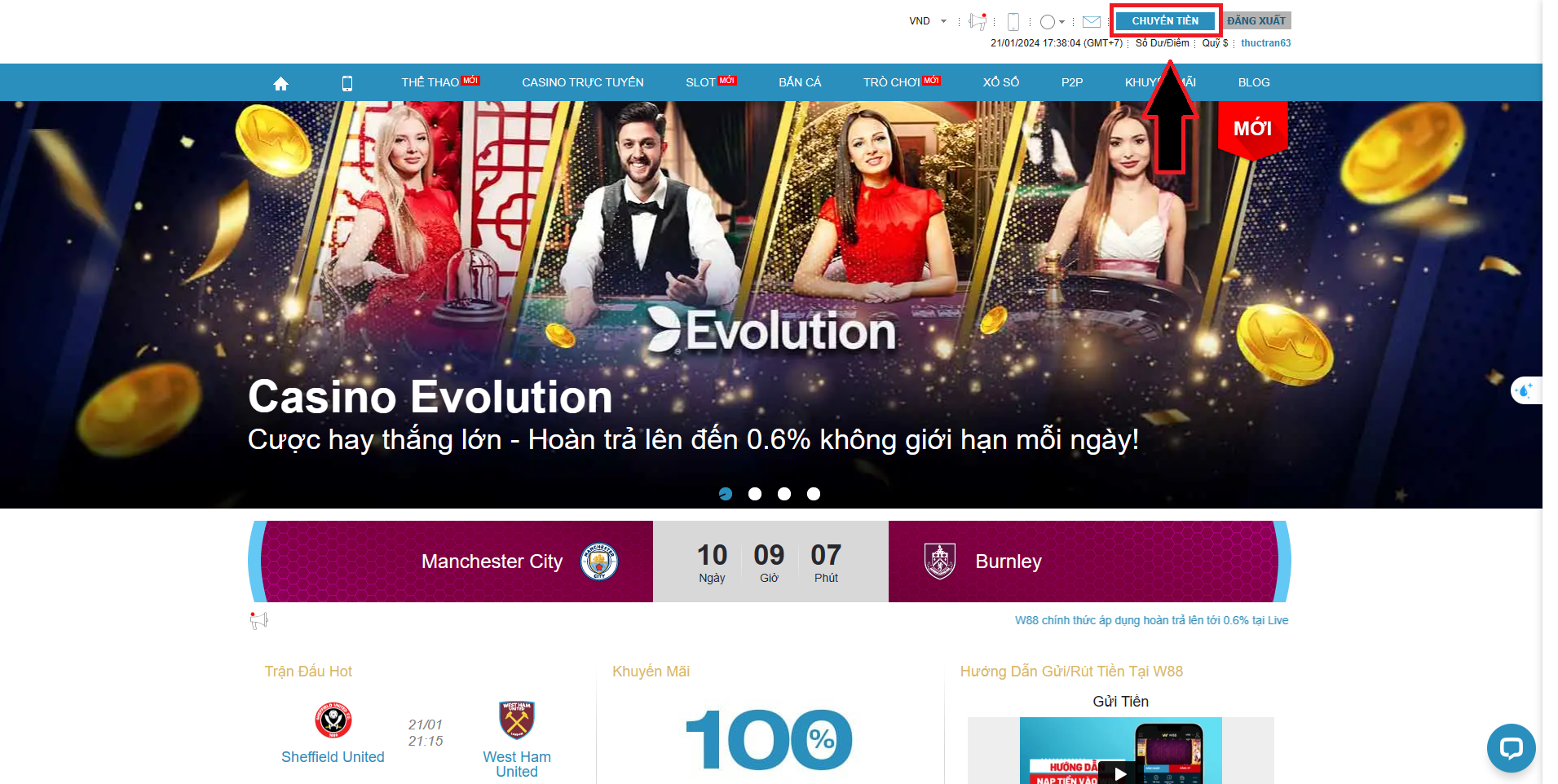The width and height of the screenshot is (1558, 784).
Task: Click the home icon in navigation bar
Action: (x=280, y=83)
